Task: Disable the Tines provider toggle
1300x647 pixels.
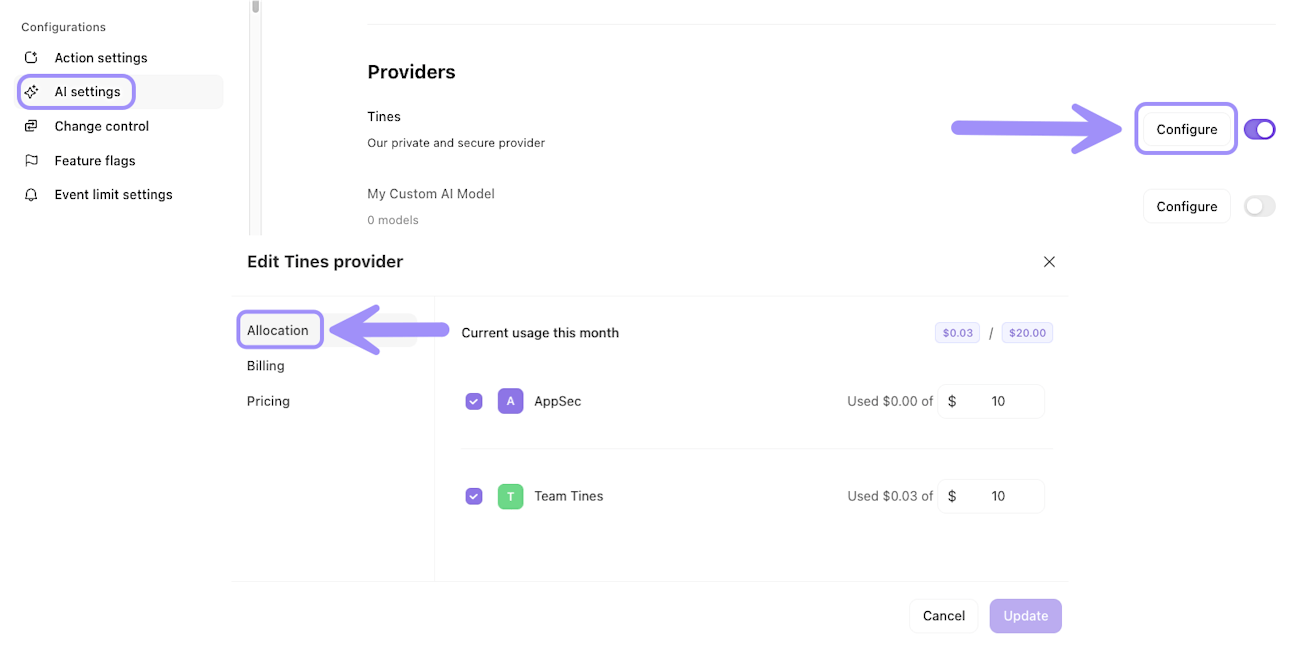Action: point(1259,129)
